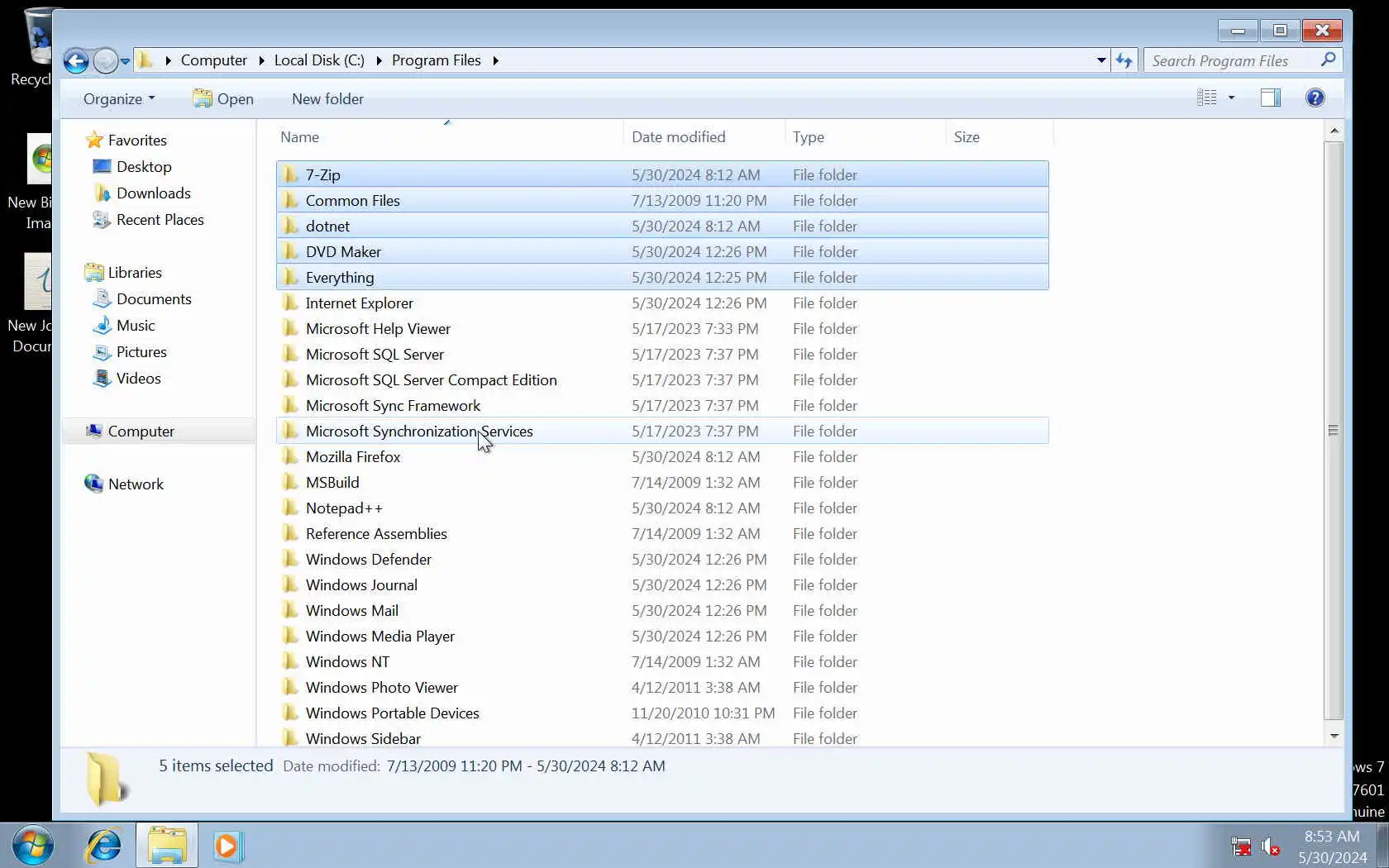Click the Favorites star icon
Viewport: 1389px width, 868px height.
(94, 140)
